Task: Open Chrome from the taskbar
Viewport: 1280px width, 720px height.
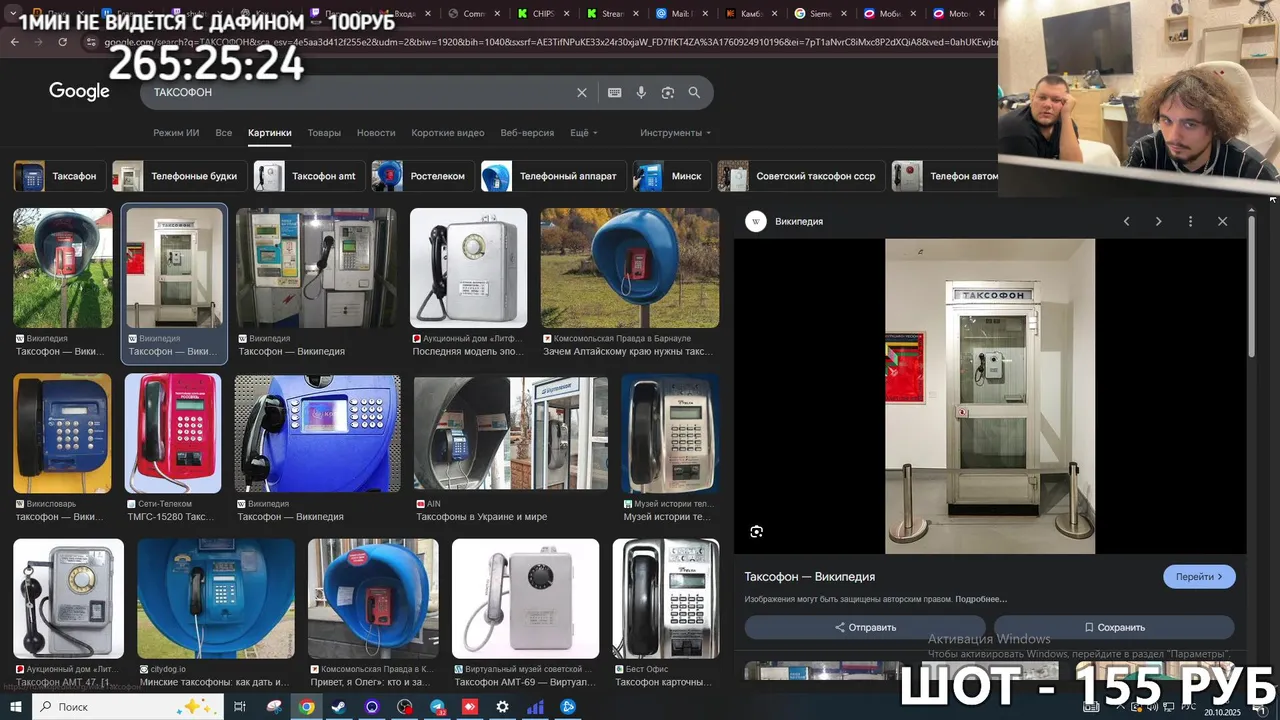Action: pyautogui.click(x=307, y=706)
